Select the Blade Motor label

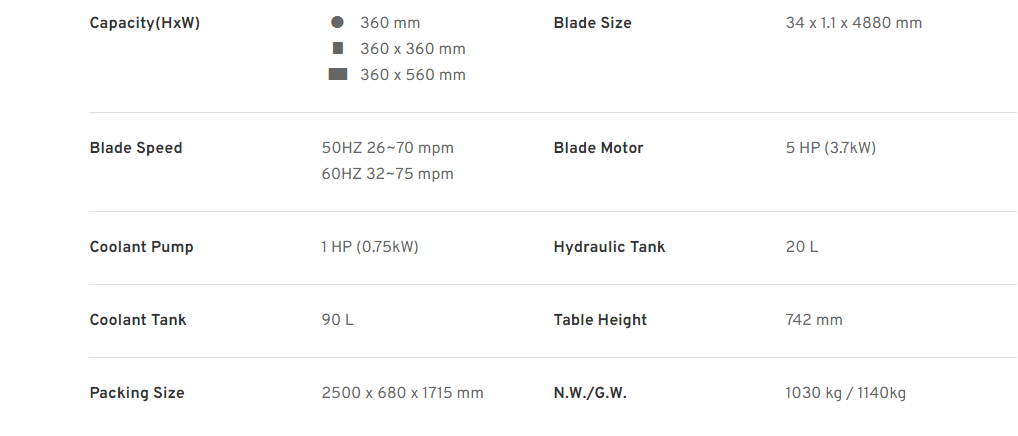[x=599, y=148]
